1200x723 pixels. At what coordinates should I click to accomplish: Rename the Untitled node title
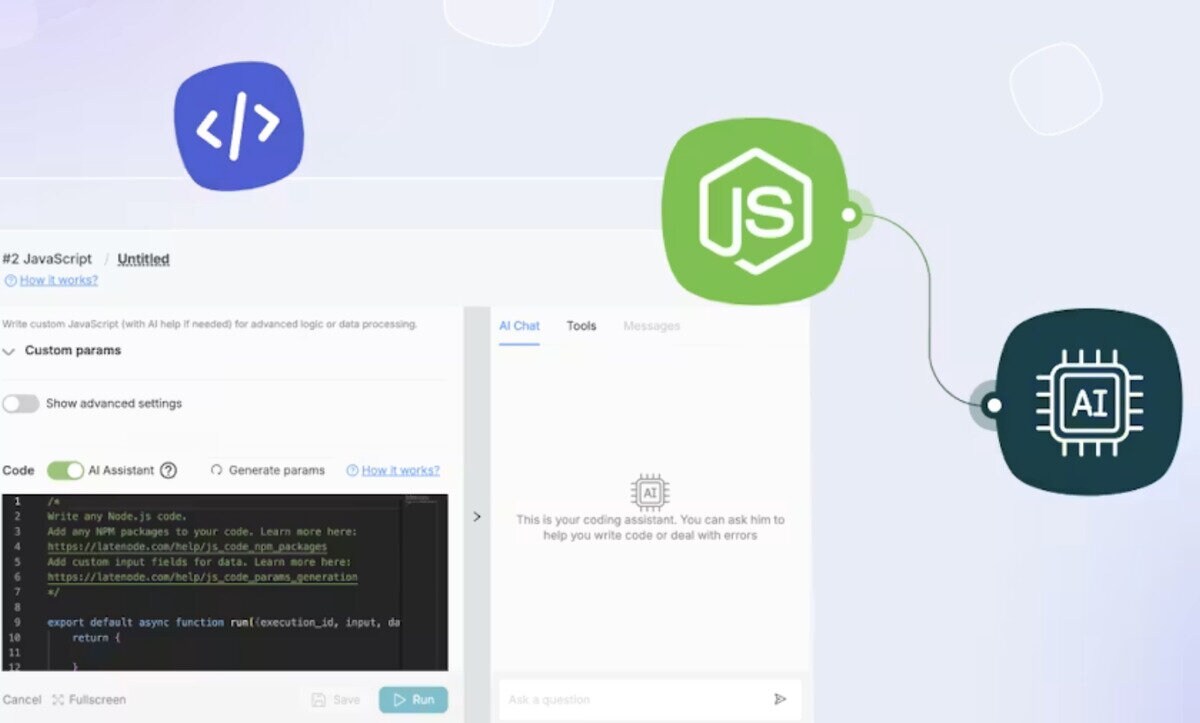[x=144, y=259]
